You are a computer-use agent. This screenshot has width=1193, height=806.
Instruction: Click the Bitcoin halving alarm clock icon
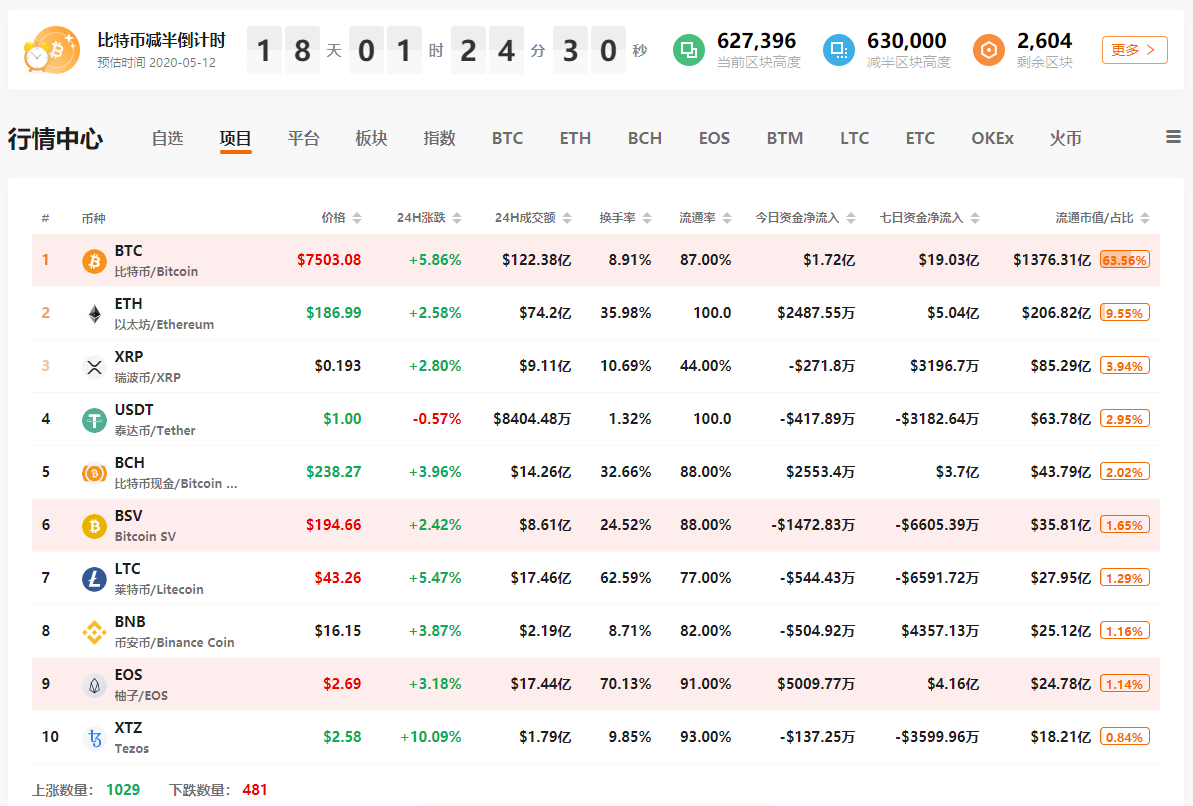[x=51, y=50]
